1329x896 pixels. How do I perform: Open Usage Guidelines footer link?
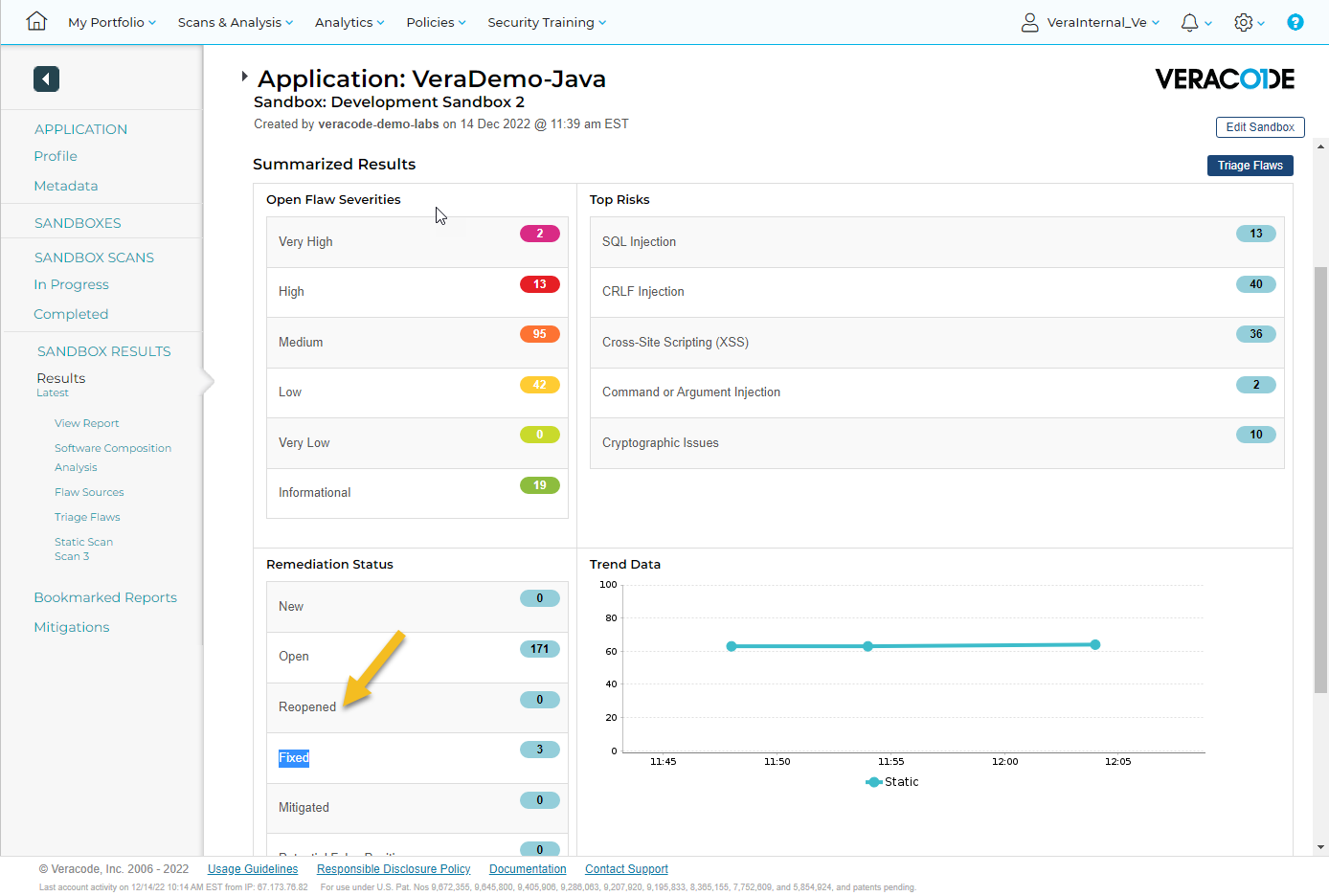click(253, 869)
